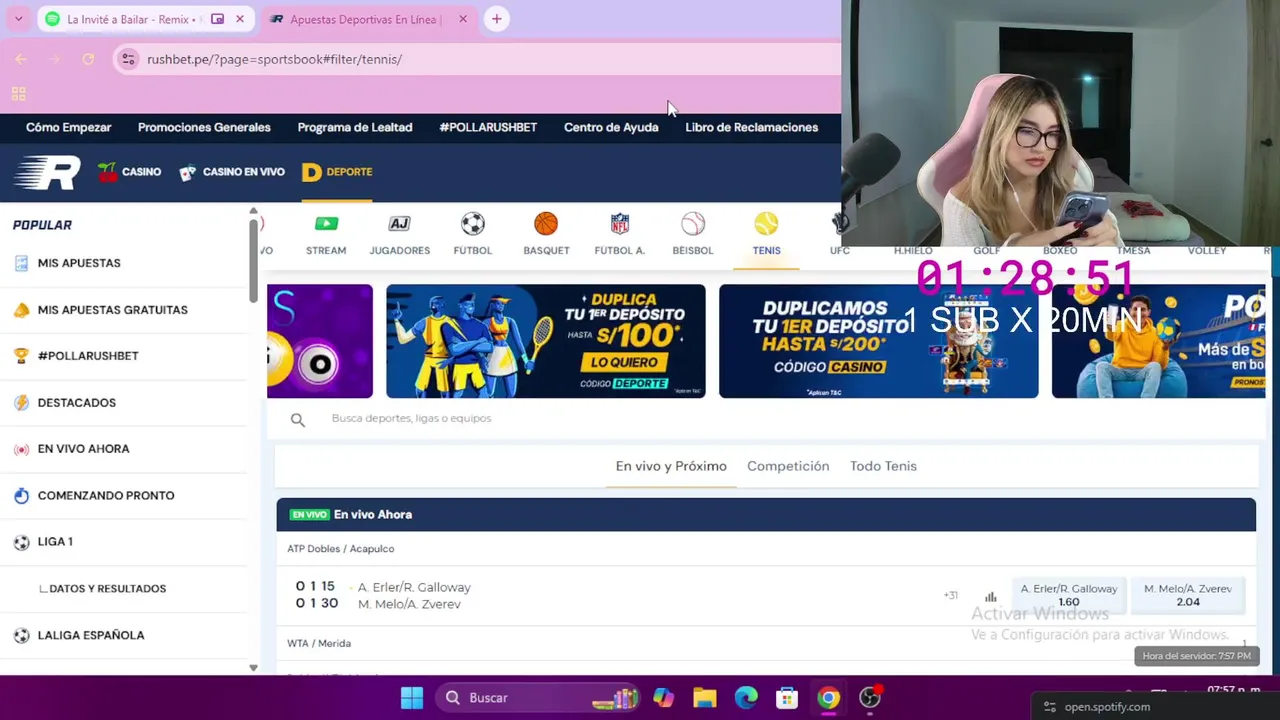Screen dimensions: 1280x720
Task: Select En vivo y Próximo tab
Action: pyautogui.click(x=671, y=466)
